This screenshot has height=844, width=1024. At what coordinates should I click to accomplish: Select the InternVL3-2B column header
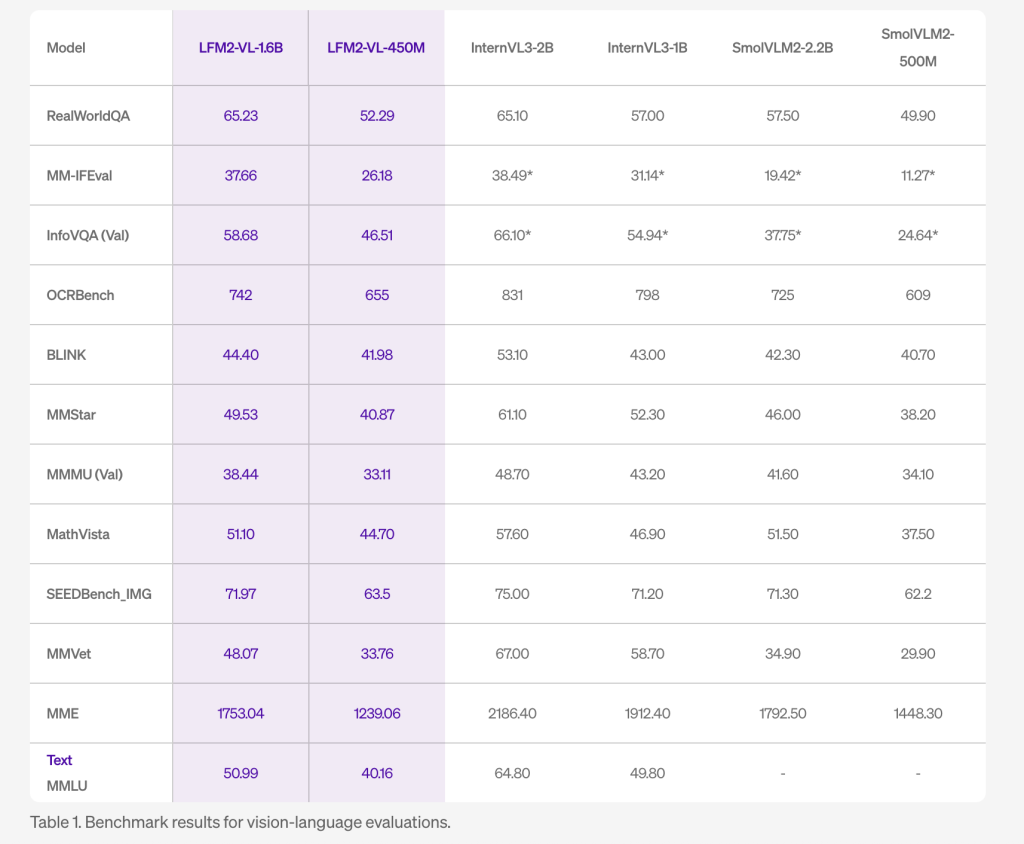[x=512, y=48]
